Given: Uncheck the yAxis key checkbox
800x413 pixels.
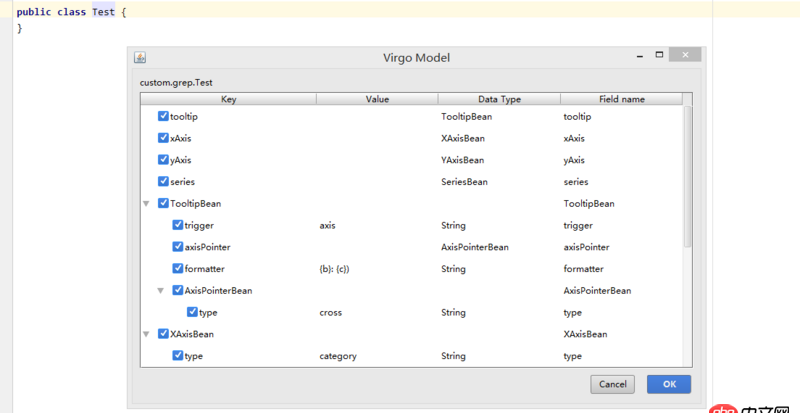Looking at the screenshot, I should click(x=163, y=159).
